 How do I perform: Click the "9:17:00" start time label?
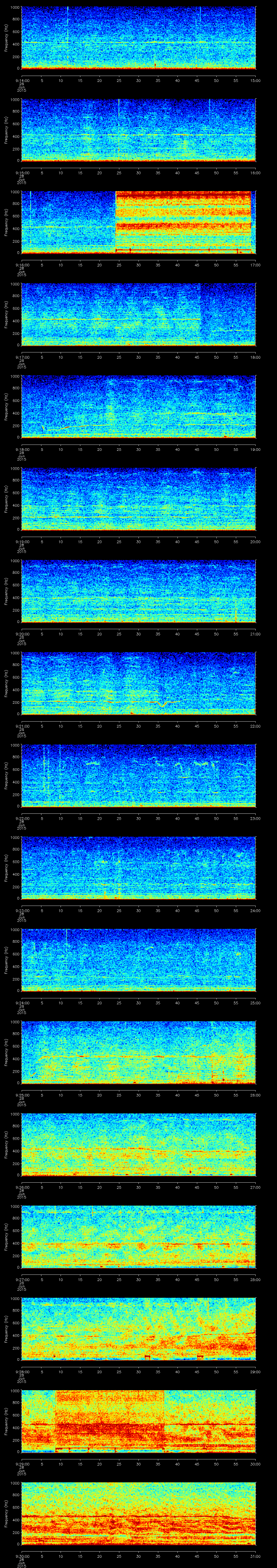[22, 357]
